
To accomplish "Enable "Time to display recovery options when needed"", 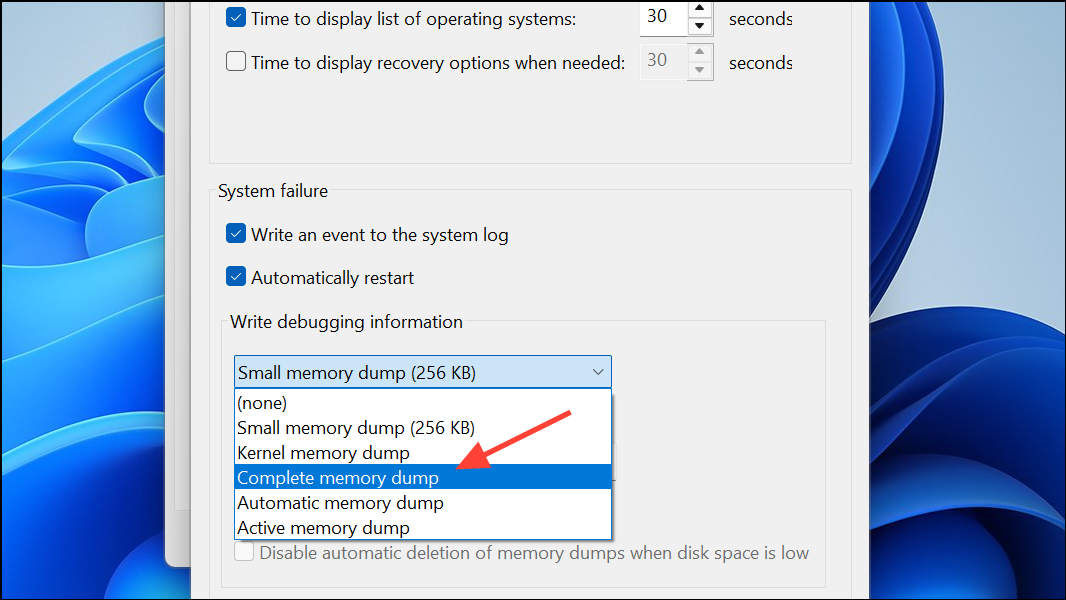I will coord(235,61).
